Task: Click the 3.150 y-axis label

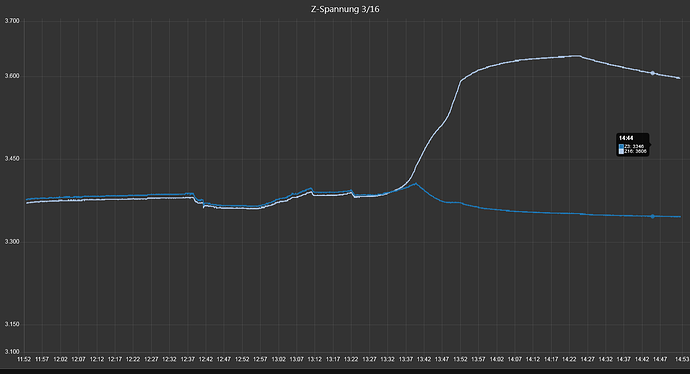Action: click(12, 324)
